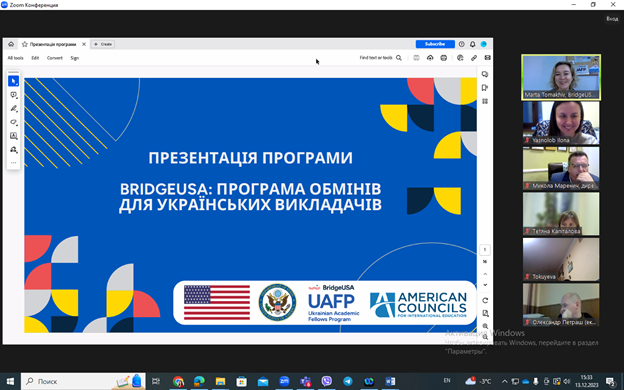
Task: Open the share link icon in toolbar
Action: [x=474, y=58]
